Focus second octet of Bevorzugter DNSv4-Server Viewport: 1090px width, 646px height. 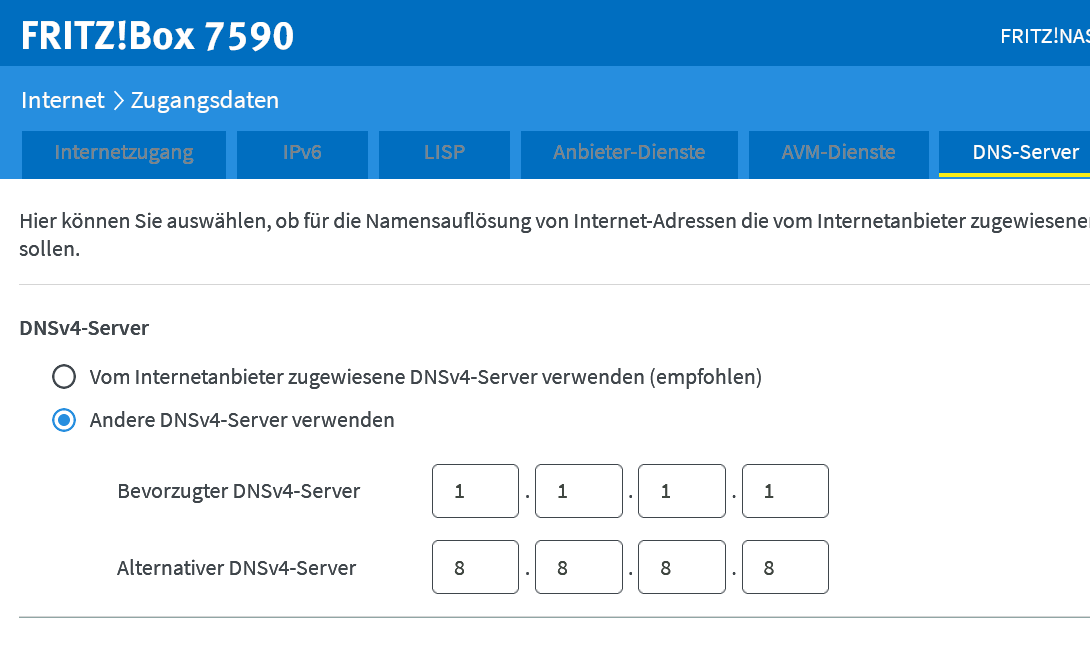pyautogui.click(x=578, y=491)
